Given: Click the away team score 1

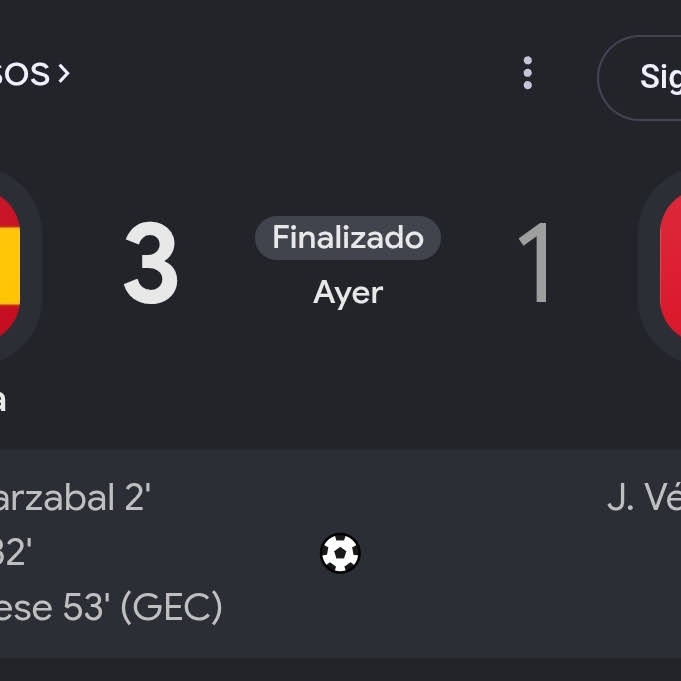Looking at the screenshot, I should point(535,263).
